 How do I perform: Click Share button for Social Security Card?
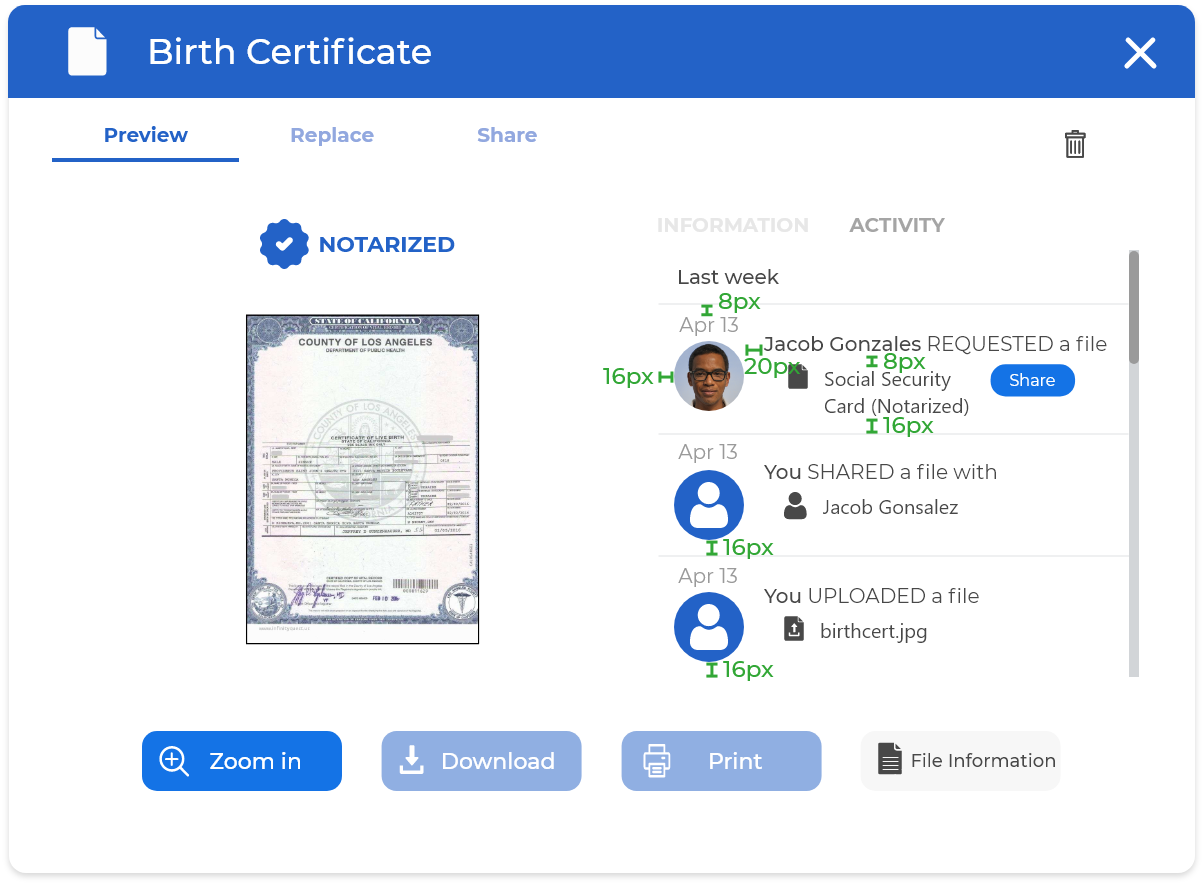pyautogui.click(x=1032, y=380)
